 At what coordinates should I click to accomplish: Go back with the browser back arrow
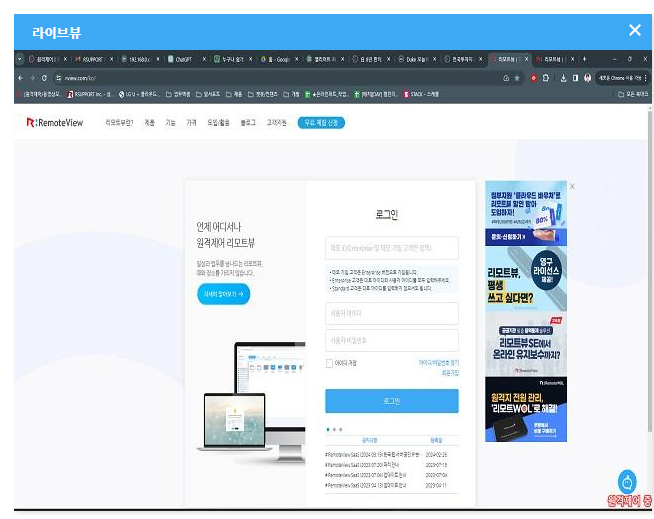click(20, 78)
